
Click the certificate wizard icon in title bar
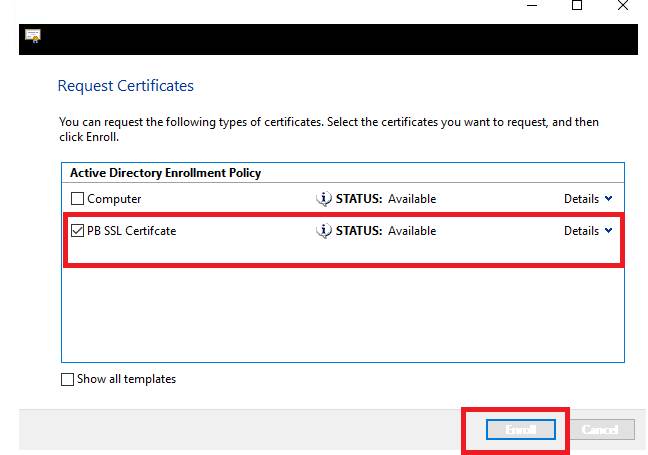click(x=32, y=37)
